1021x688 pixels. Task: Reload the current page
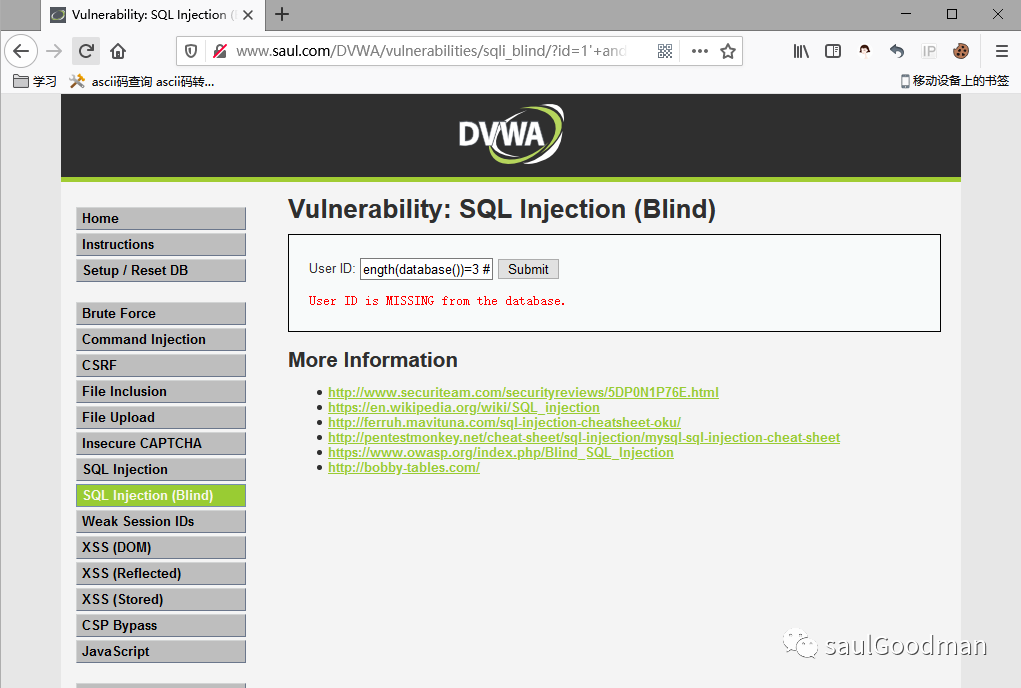[x=86, y=51]
